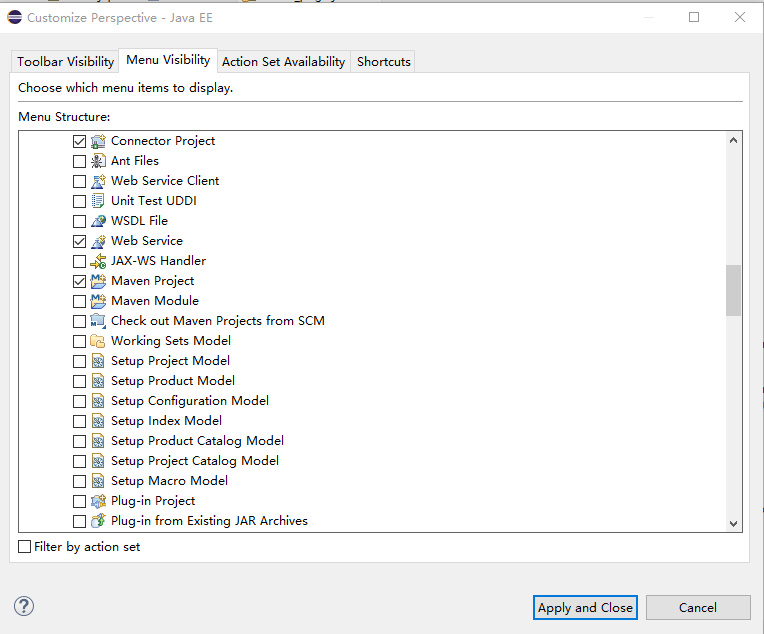Enable Filter by action set
The width and height of the screenshot is (764, 634).
pos(24,547)
